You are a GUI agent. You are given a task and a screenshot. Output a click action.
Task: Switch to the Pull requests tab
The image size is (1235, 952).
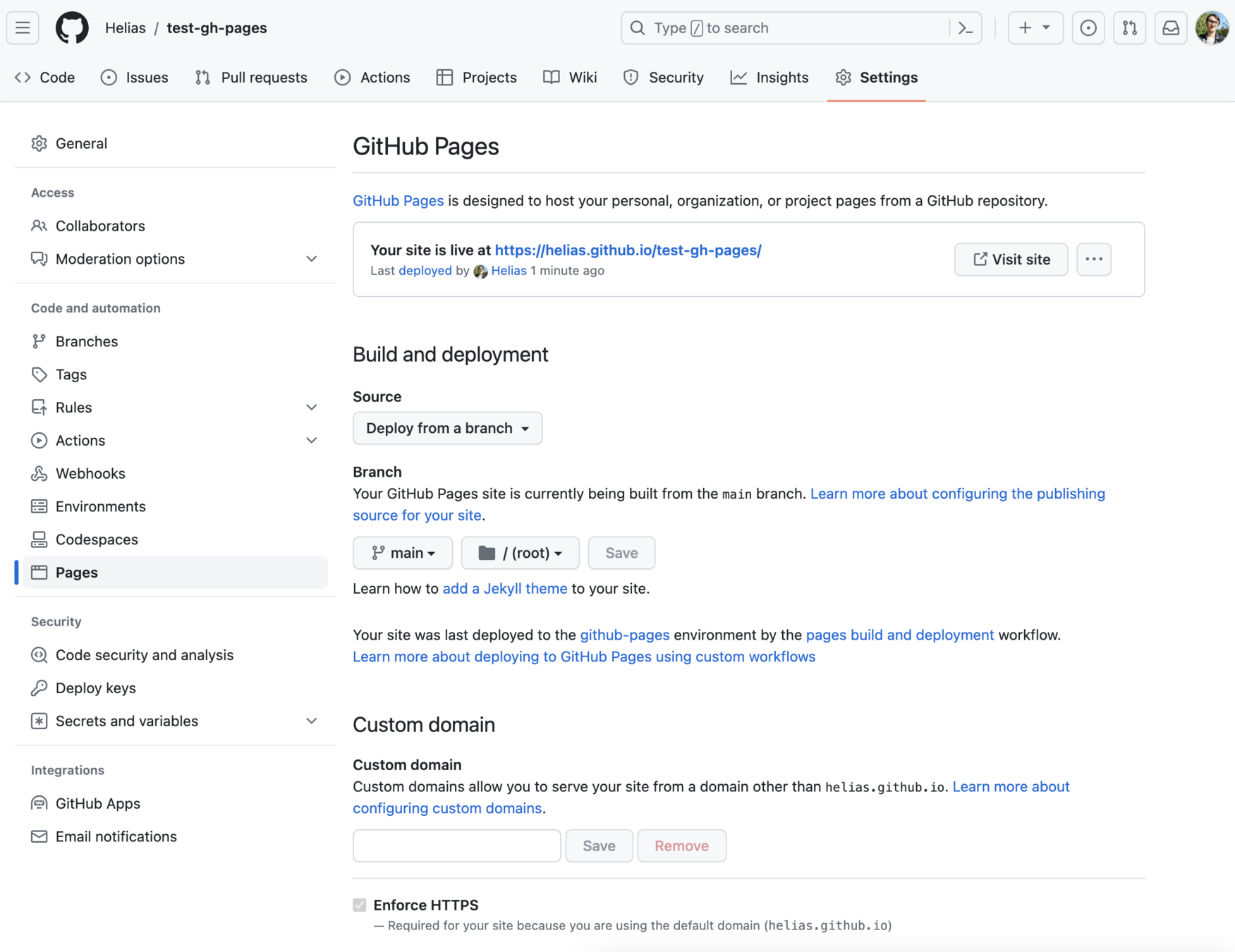click(251, 78)
